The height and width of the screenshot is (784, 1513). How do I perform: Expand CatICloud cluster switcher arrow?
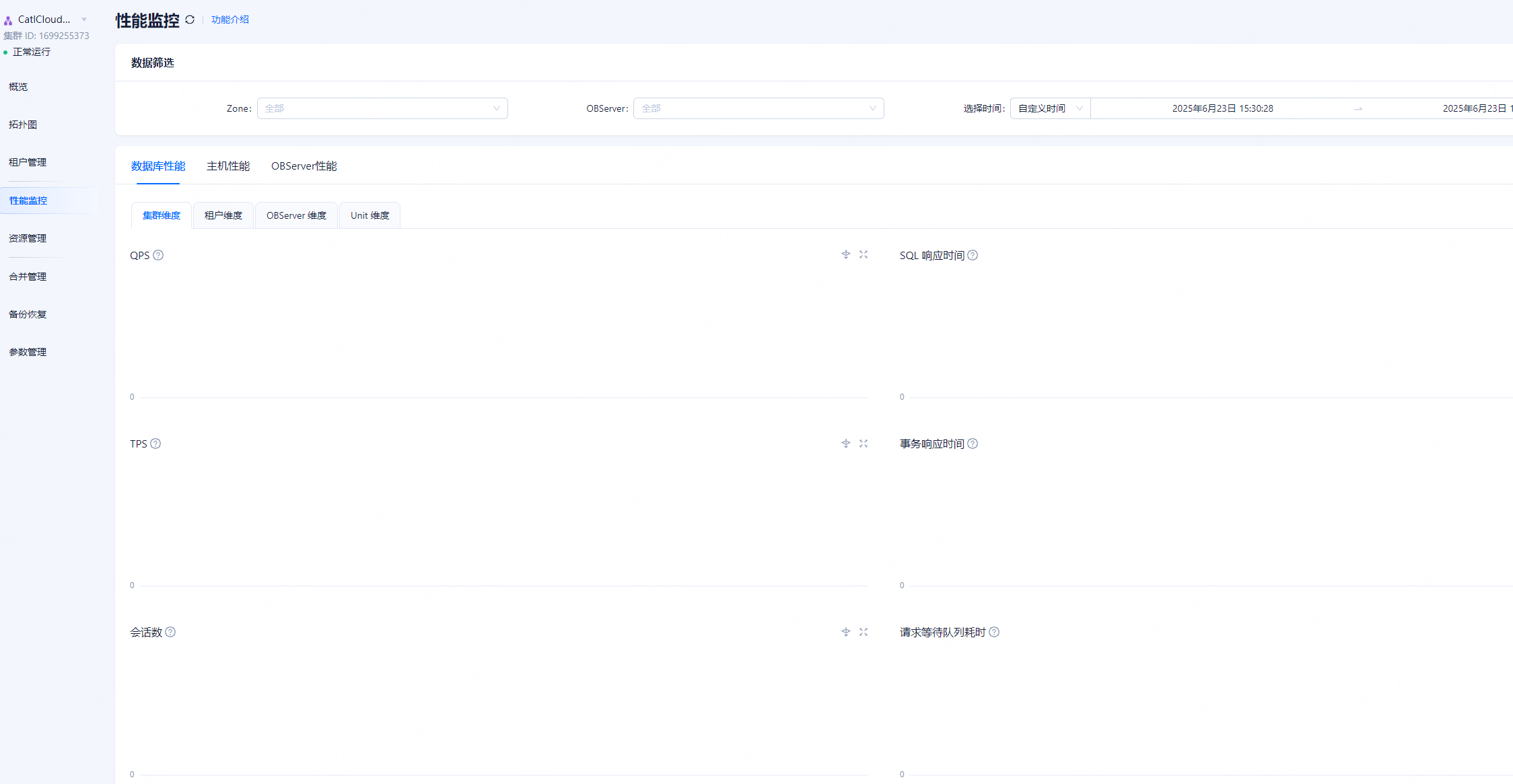click(84, 20)
